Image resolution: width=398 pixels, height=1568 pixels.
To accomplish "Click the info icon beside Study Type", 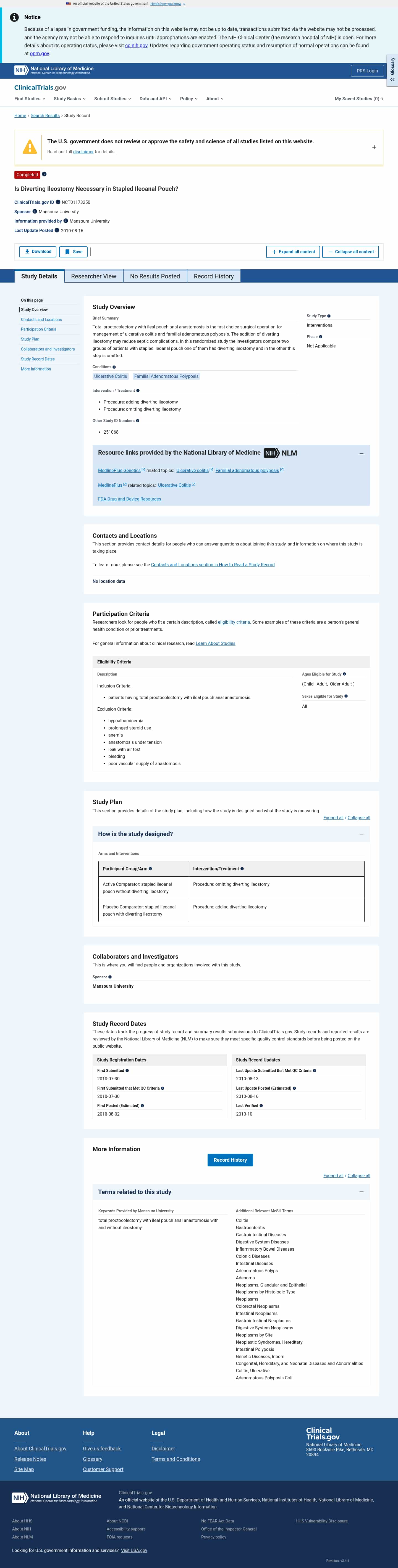I will pos(329,316).
